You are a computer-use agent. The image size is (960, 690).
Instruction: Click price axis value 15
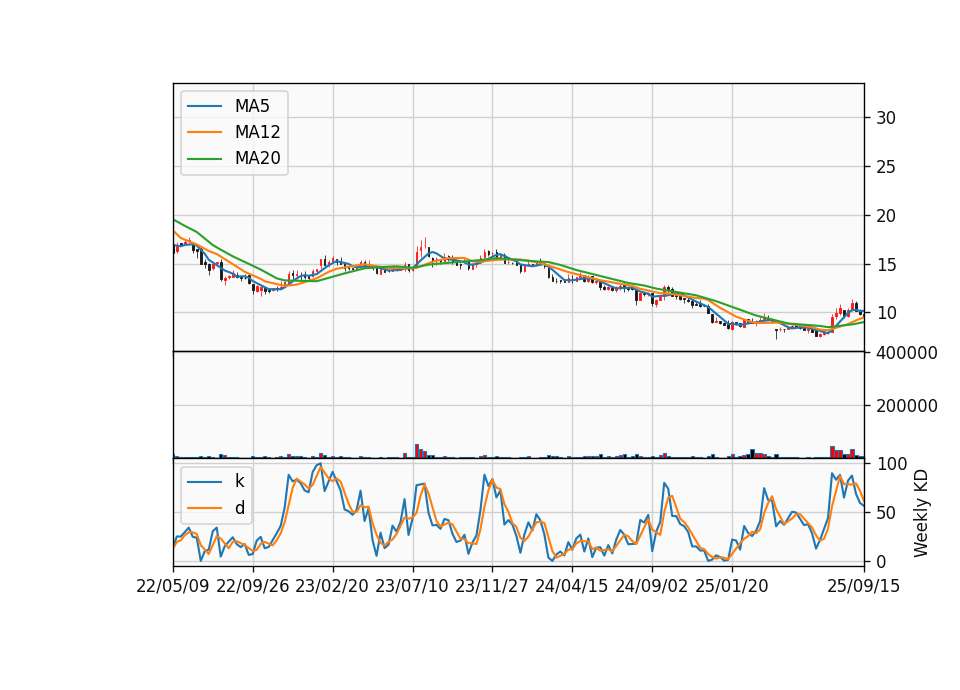886,264
